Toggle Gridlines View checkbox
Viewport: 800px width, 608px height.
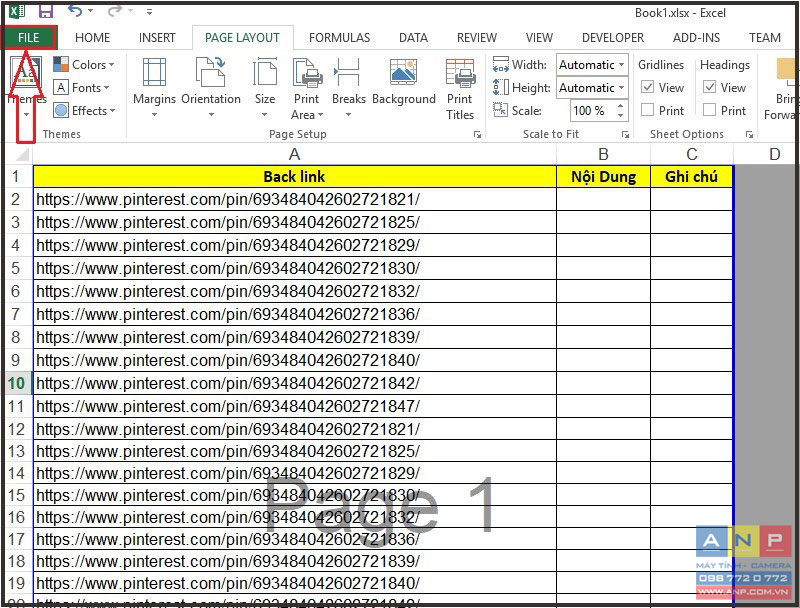pos(647,87)
